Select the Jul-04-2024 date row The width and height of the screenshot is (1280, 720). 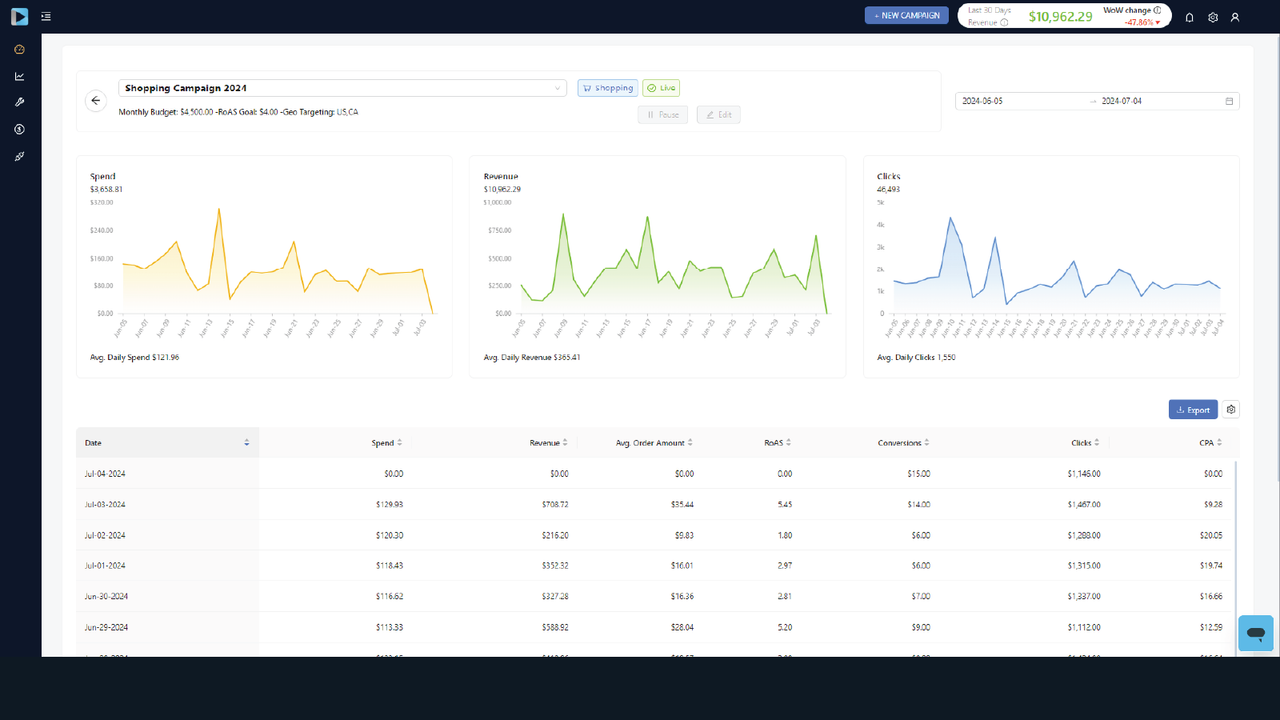point(656,473)
